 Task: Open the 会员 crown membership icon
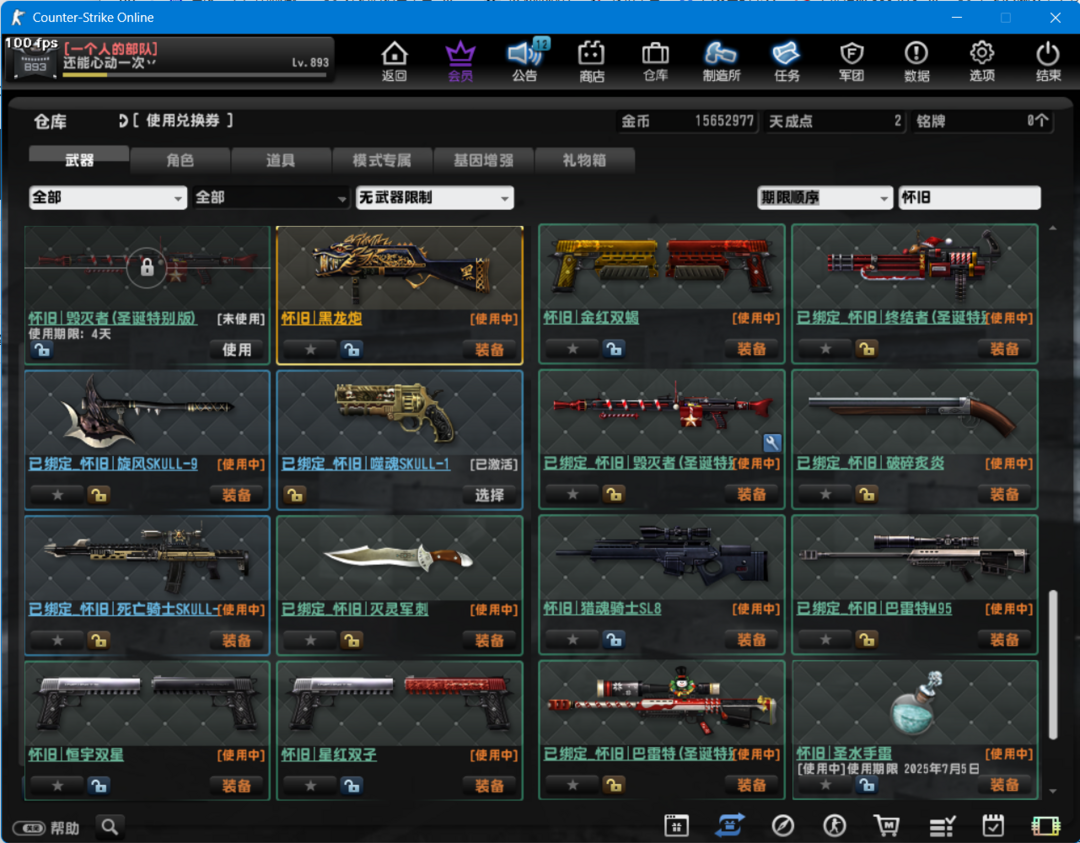[460, 61]
